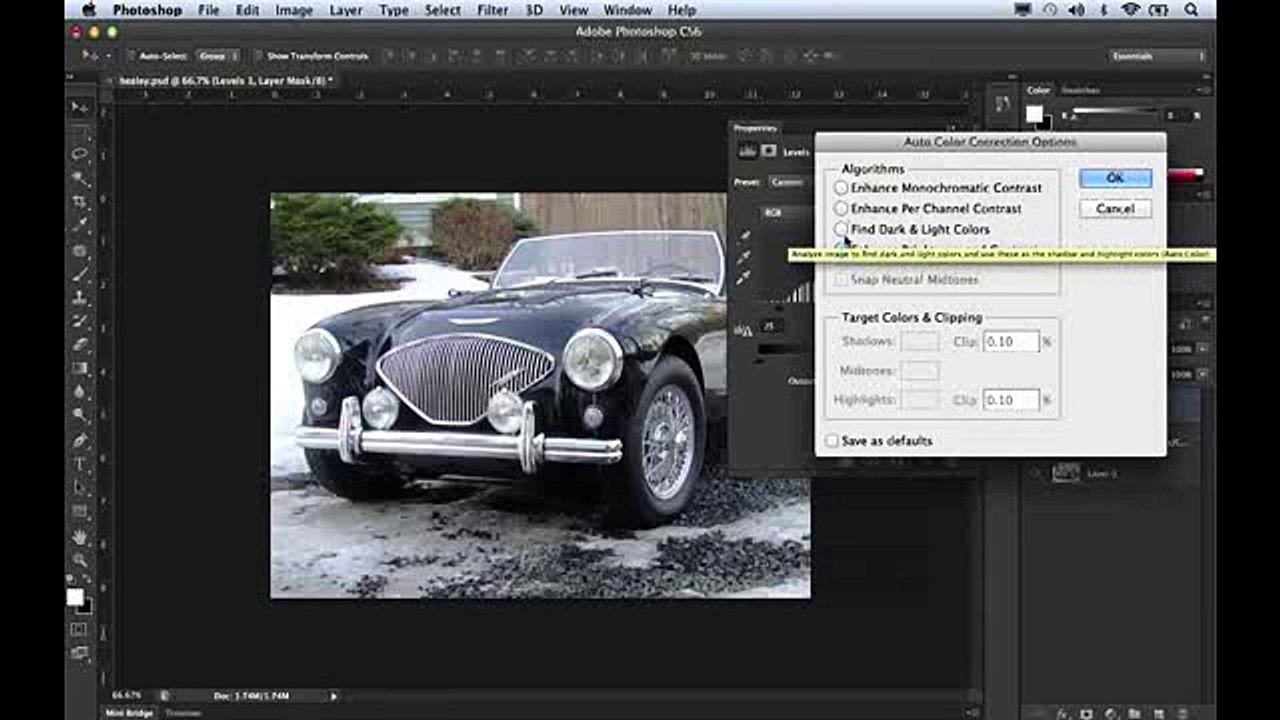Change the screen mode icon in toolbox

79,654
